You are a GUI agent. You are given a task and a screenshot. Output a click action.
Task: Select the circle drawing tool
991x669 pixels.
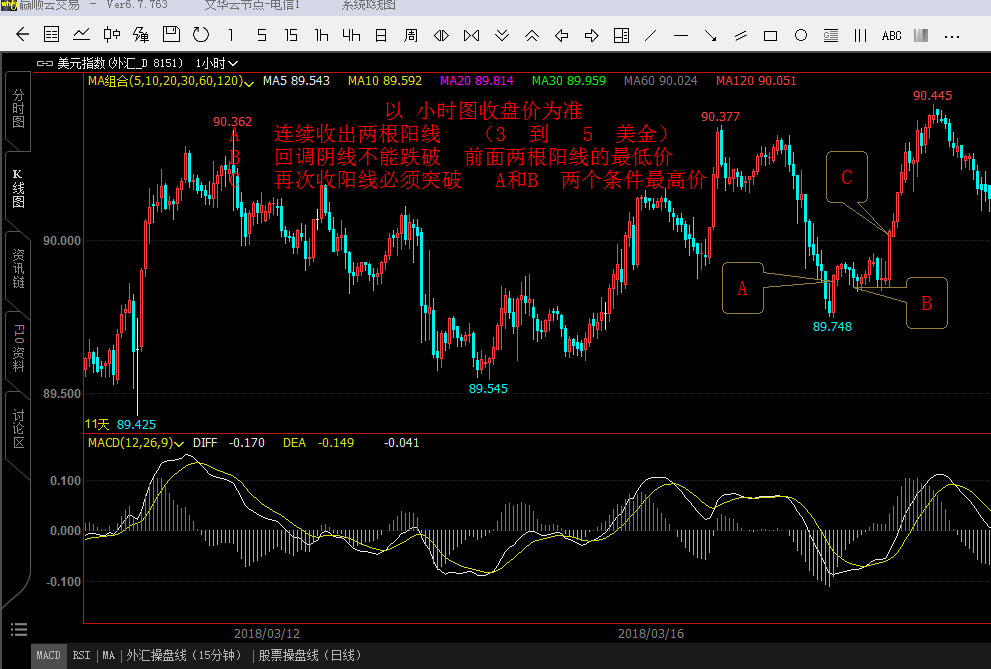pyautogui.click(x=800, y=36)
